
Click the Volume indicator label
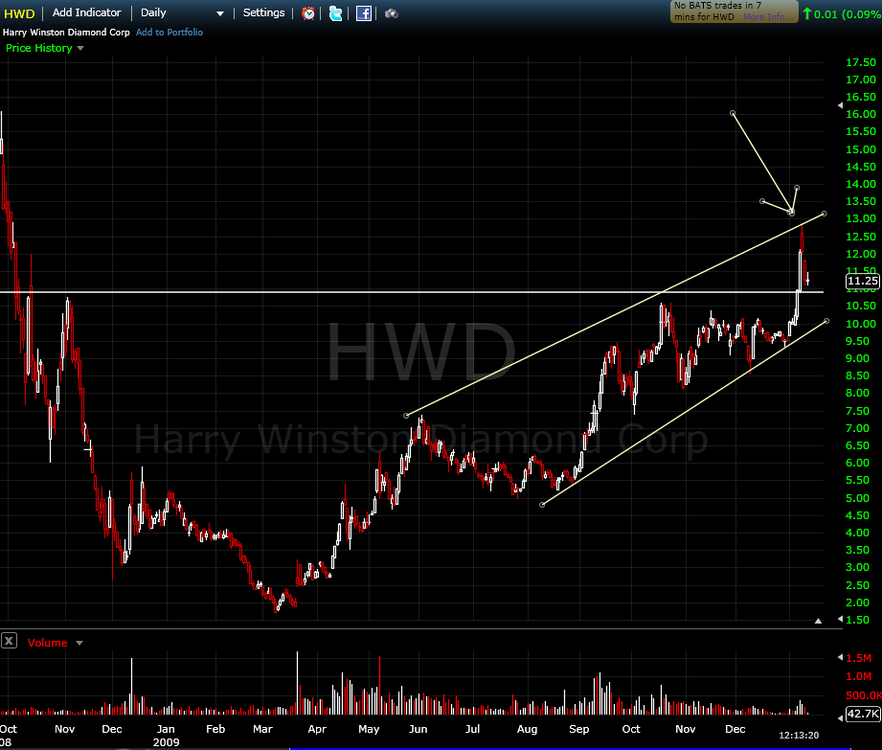click(x=47, y=643)
